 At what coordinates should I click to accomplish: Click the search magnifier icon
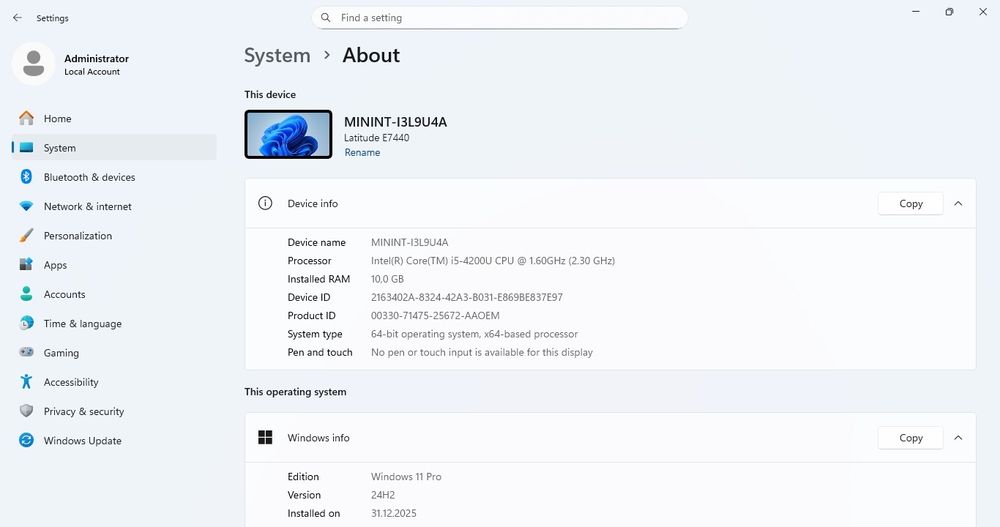(326, 18)
